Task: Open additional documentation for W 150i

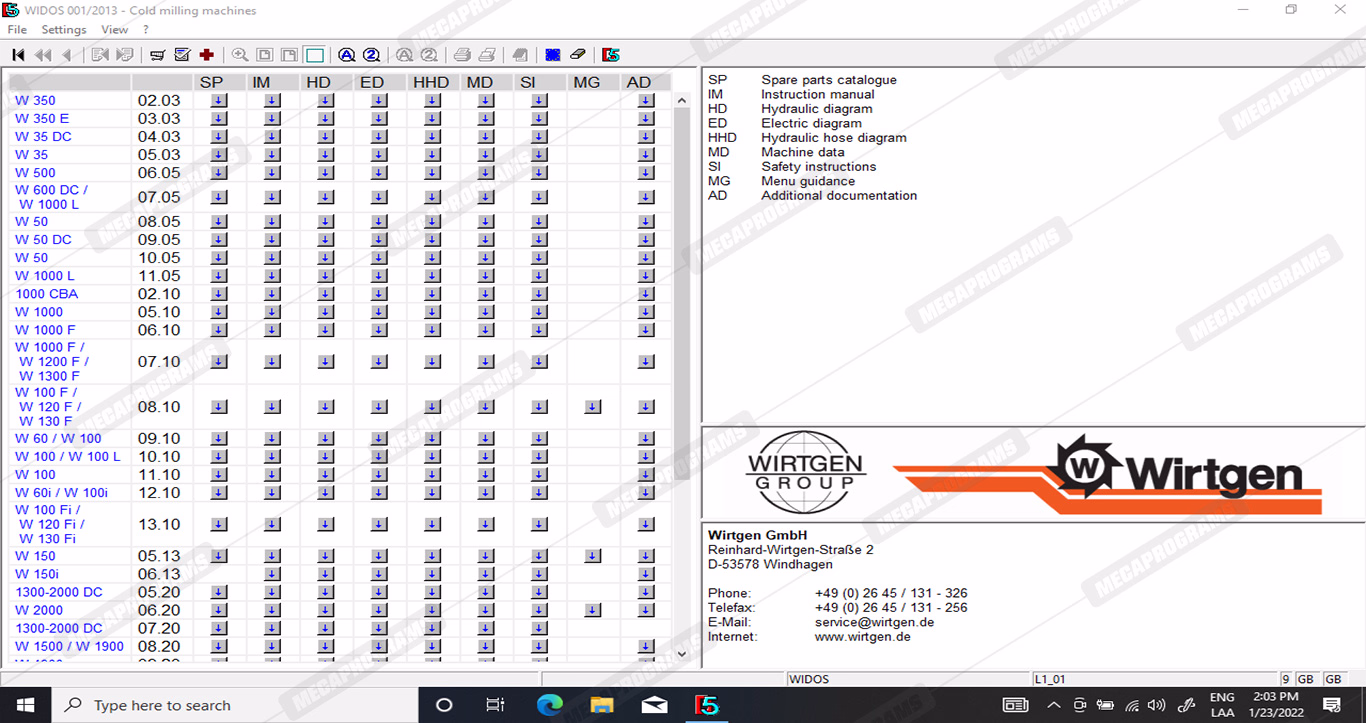Action: click(646, 574)
